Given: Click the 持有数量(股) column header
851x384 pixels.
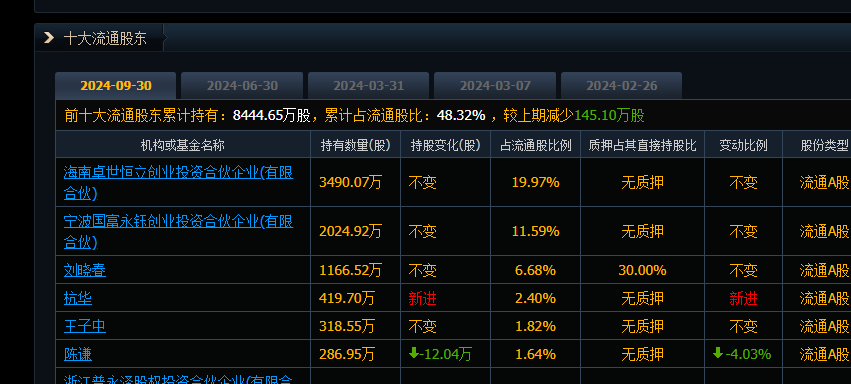Looking at the screenshot, I should (355, 145).
